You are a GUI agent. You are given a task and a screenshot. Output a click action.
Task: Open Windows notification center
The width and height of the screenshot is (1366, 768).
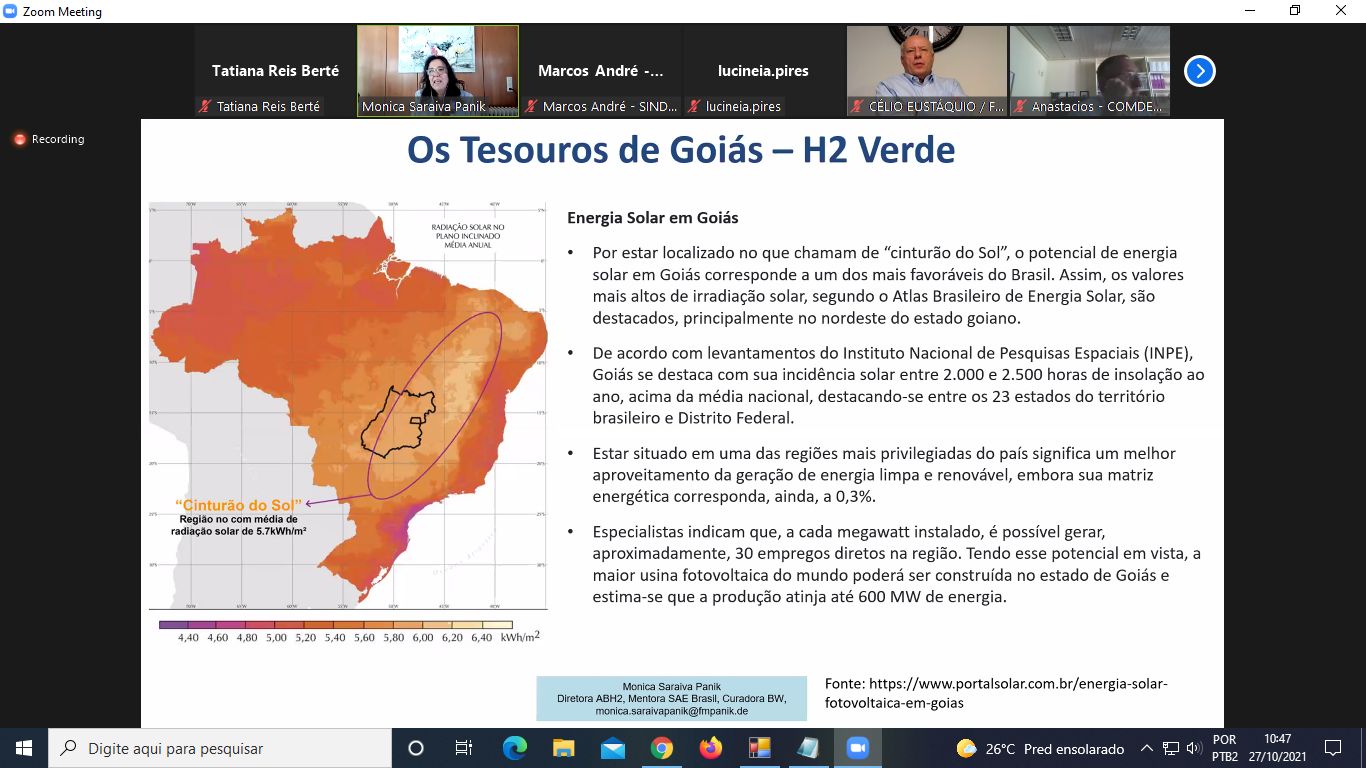click(x=1333, y=748)
